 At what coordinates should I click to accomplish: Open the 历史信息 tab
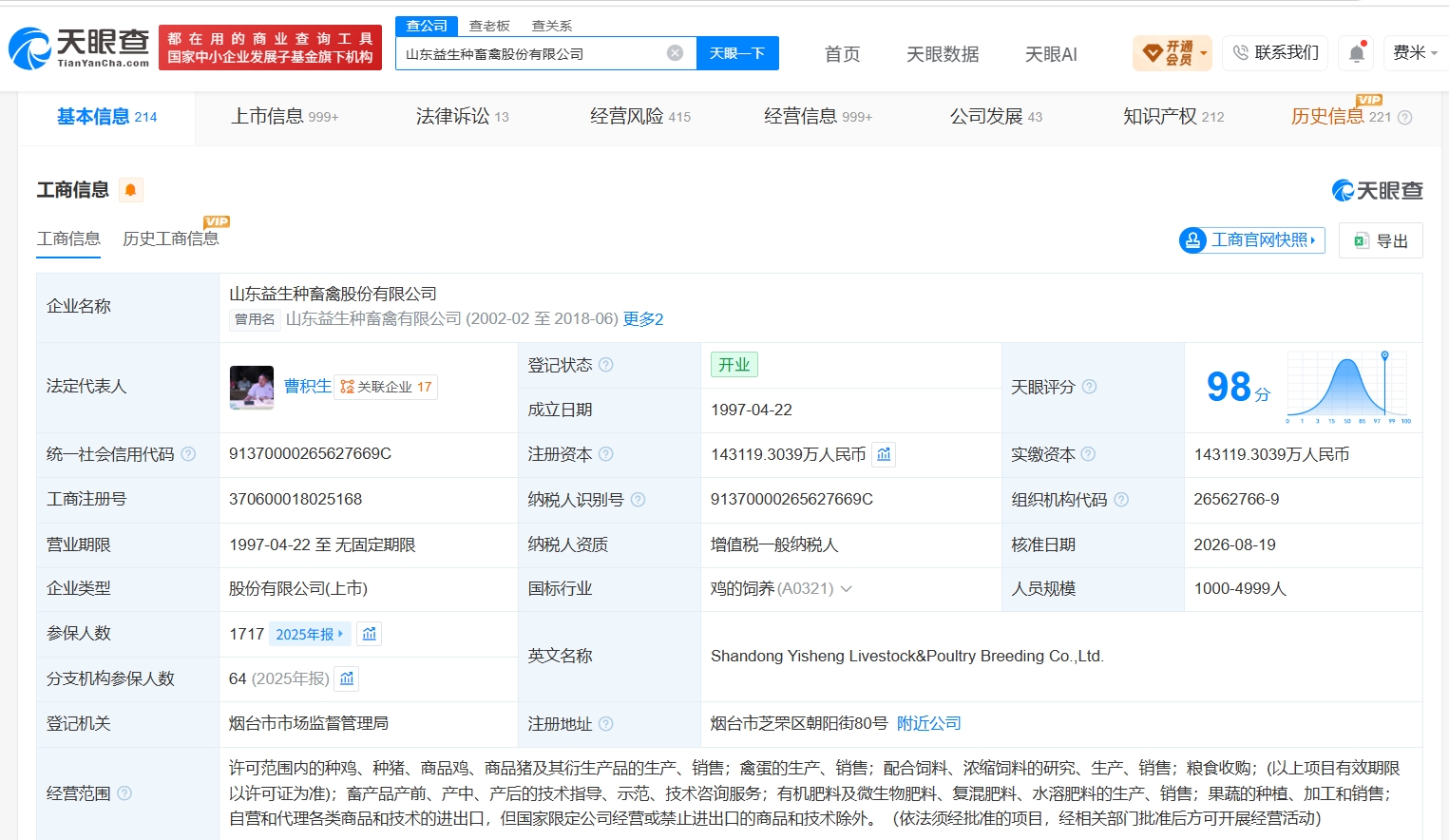coord(1341,117)
